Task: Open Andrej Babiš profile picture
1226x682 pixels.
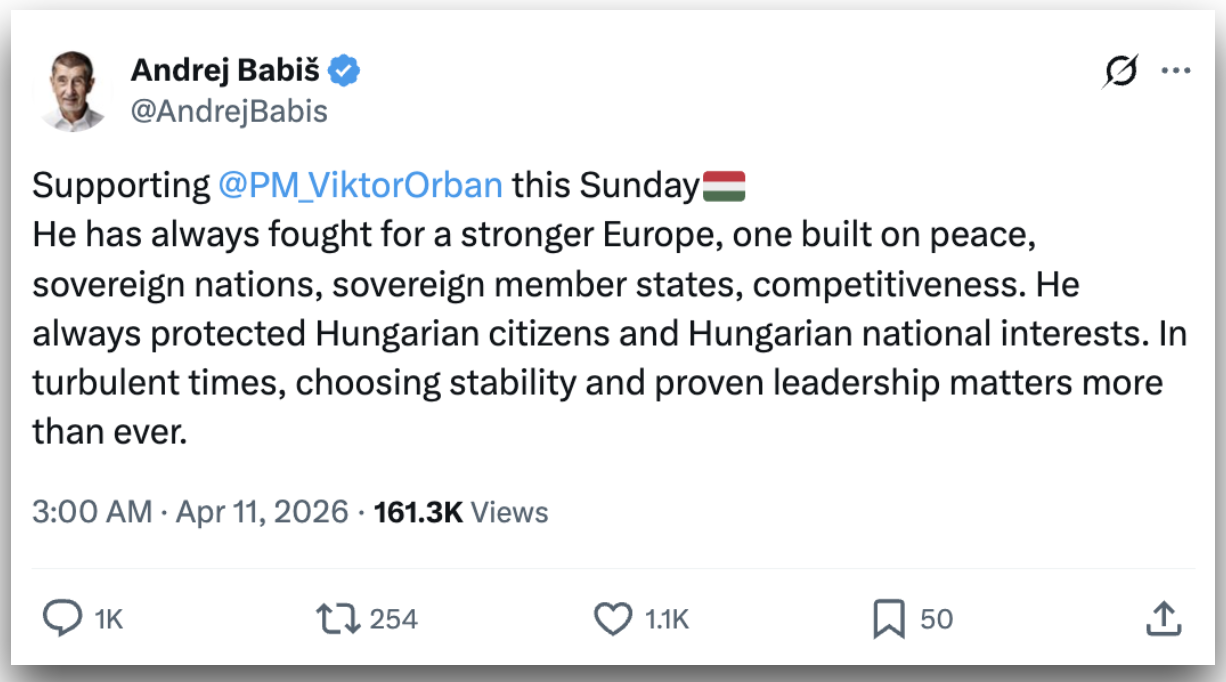Action: click(73, 90)
